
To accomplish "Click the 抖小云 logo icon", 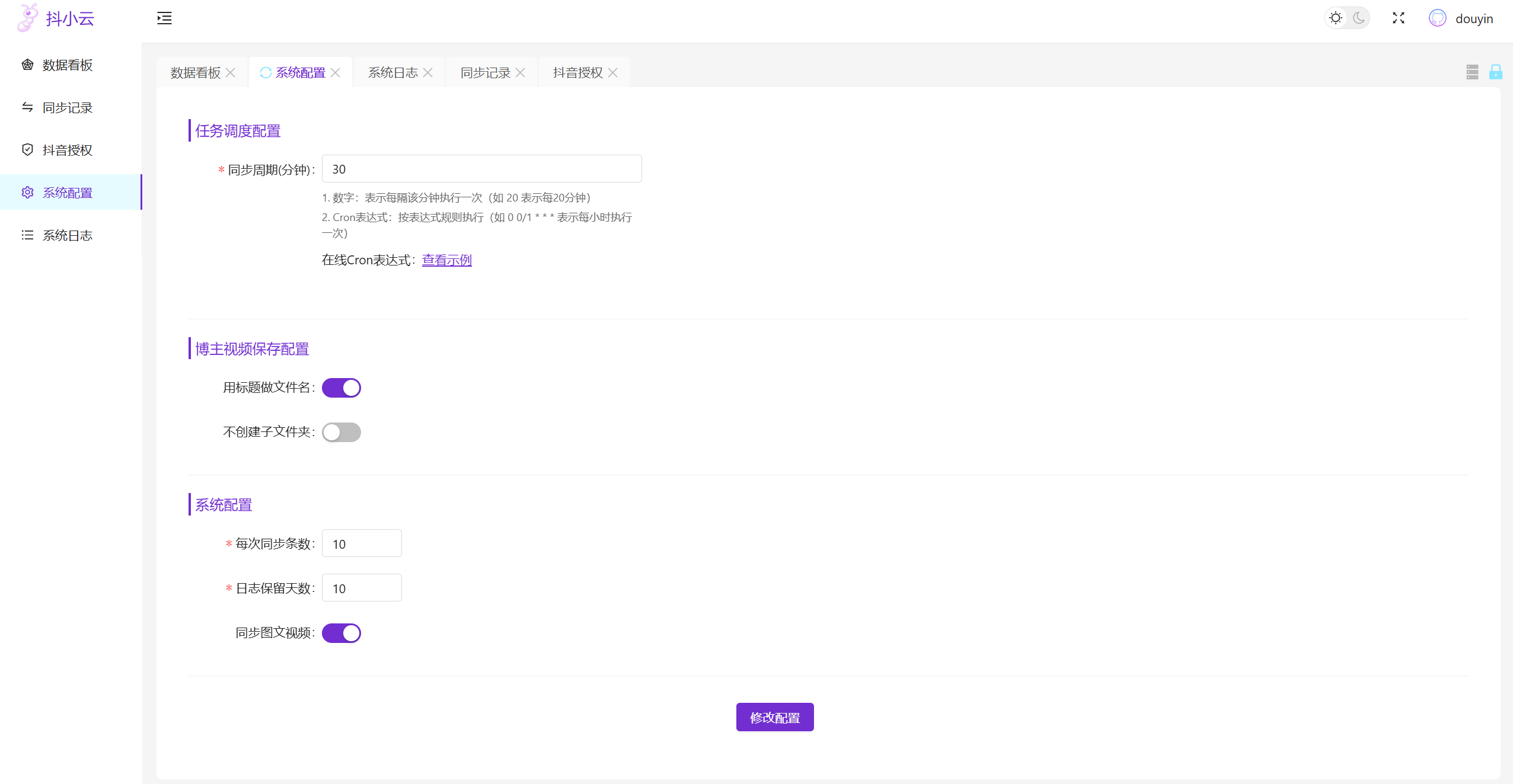I will click(27, 18).
